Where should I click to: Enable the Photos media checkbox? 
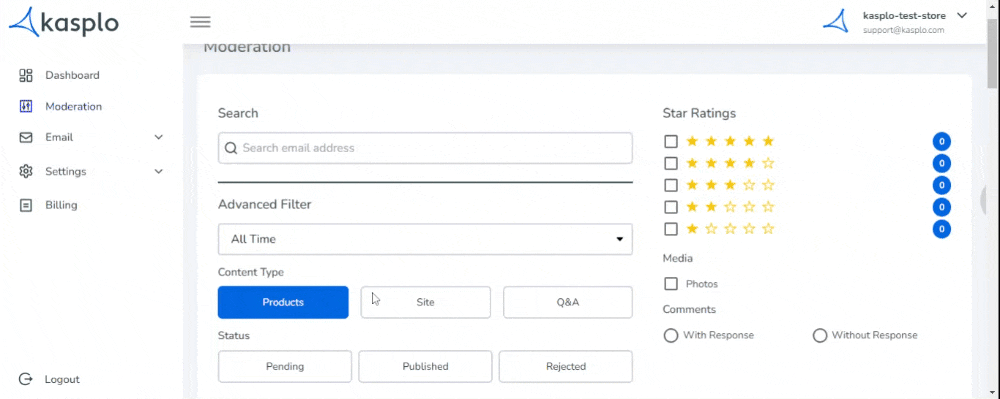[x=671, y=284]
